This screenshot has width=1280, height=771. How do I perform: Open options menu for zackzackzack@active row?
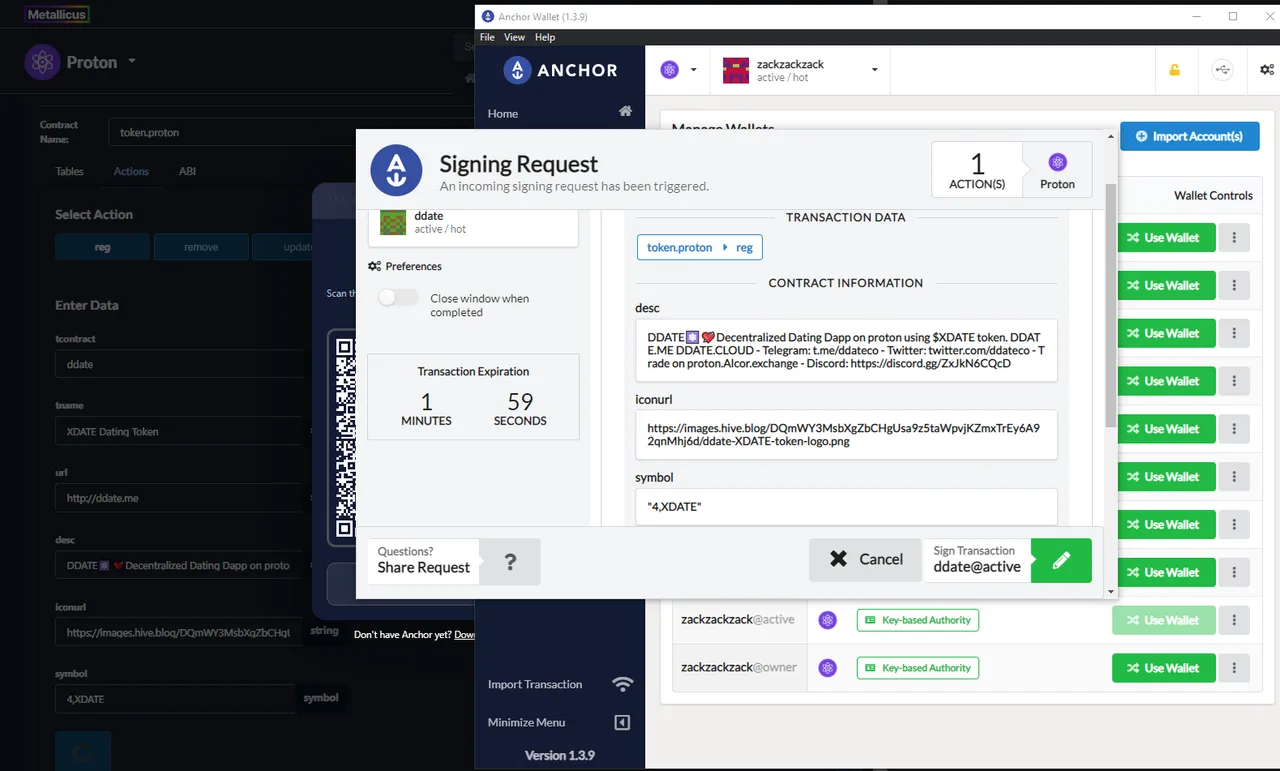point(1234,620)
